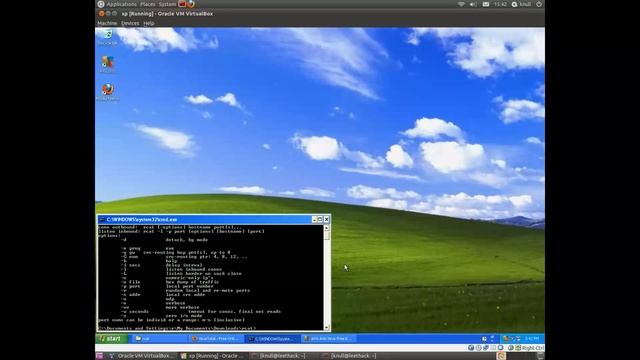Switch to second knull@leethack terminal task
640x360 pixels.
[x=353, y=356]
